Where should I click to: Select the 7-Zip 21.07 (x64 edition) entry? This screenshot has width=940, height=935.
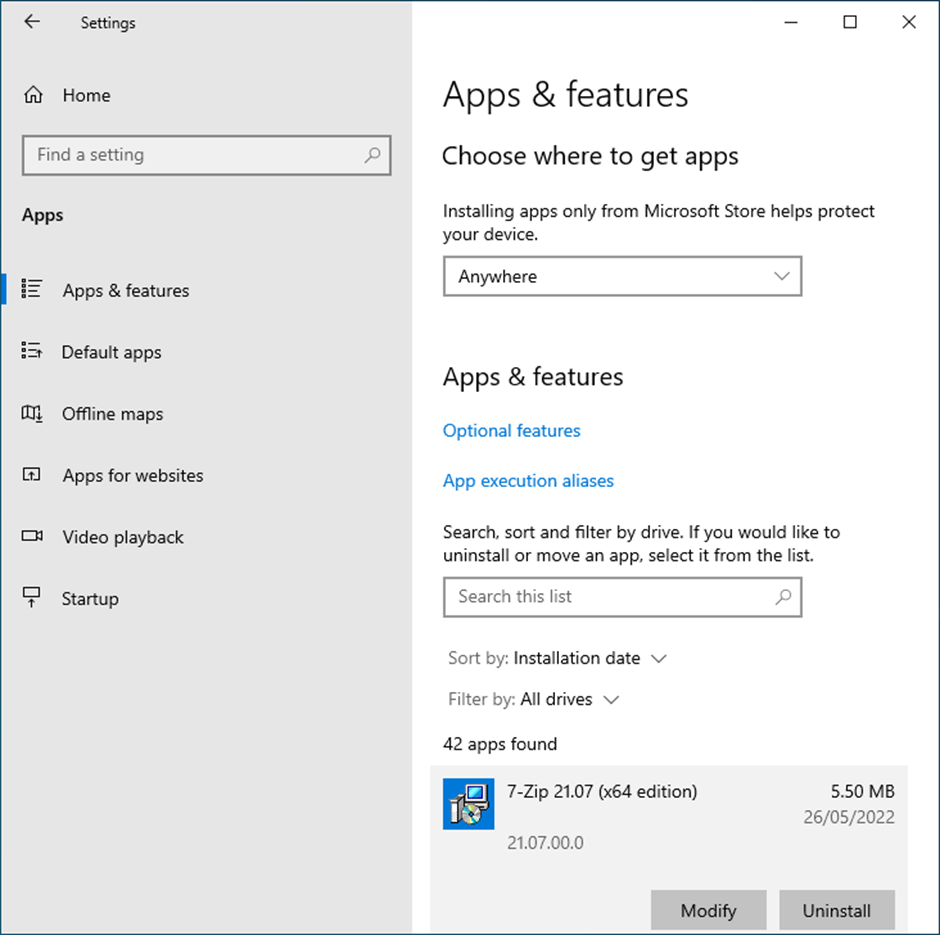point(668,849)
